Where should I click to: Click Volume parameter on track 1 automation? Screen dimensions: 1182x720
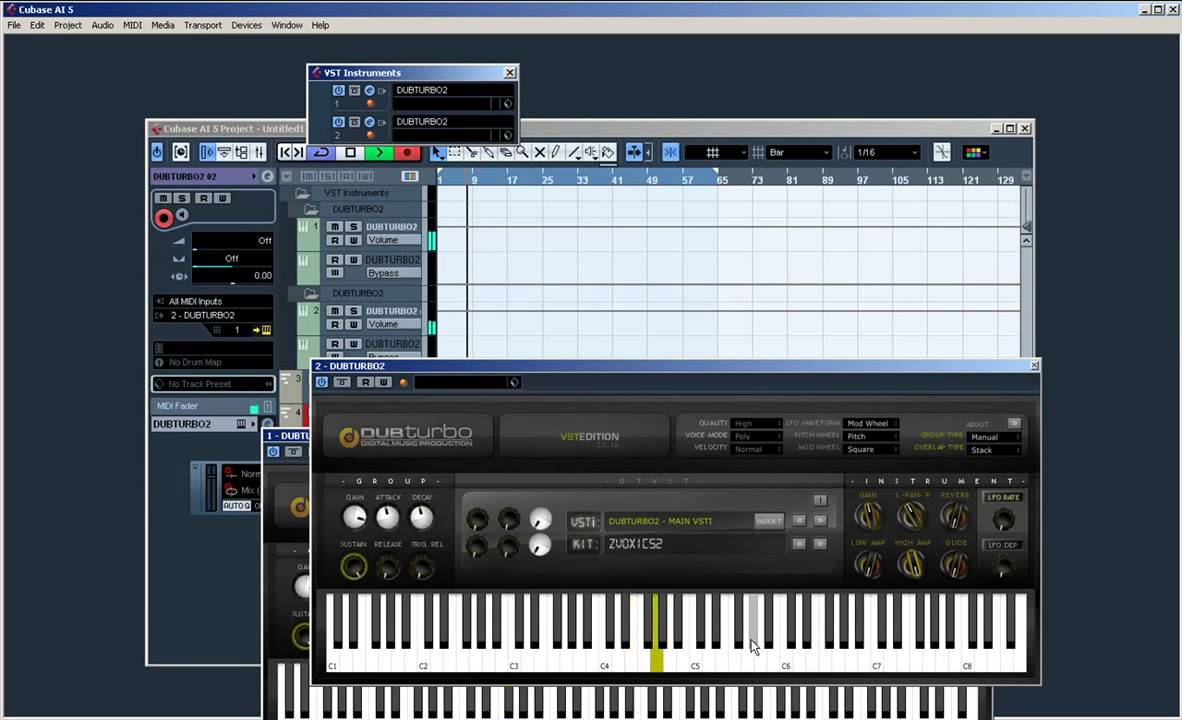[393, 240]
